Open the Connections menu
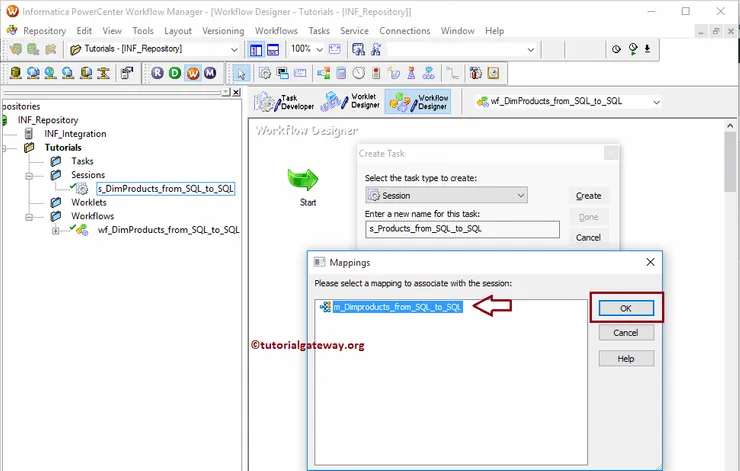The image size is (740, 471). pos(404,31)
